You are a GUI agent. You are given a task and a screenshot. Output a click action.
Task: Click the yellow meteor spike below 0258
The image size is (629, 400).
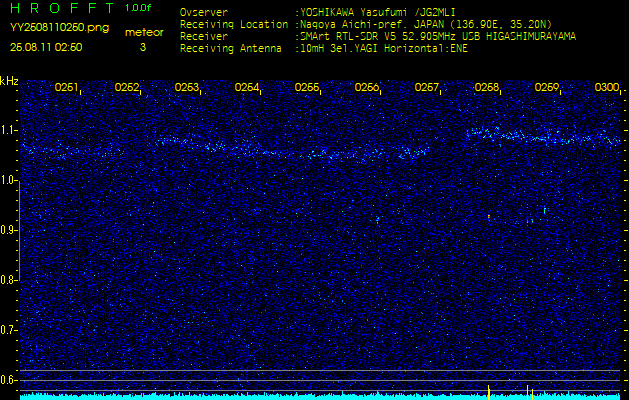pos(489,392)
